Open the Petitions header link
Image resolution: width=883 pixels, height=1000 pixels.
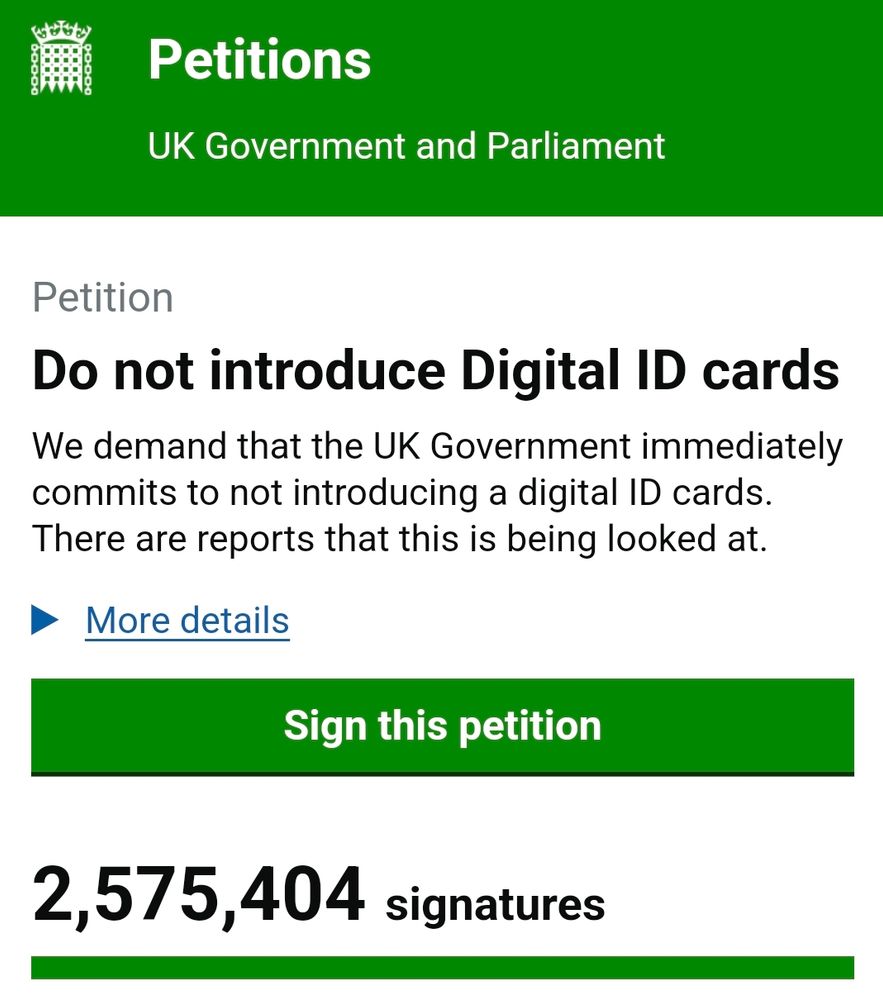[260, 60]
